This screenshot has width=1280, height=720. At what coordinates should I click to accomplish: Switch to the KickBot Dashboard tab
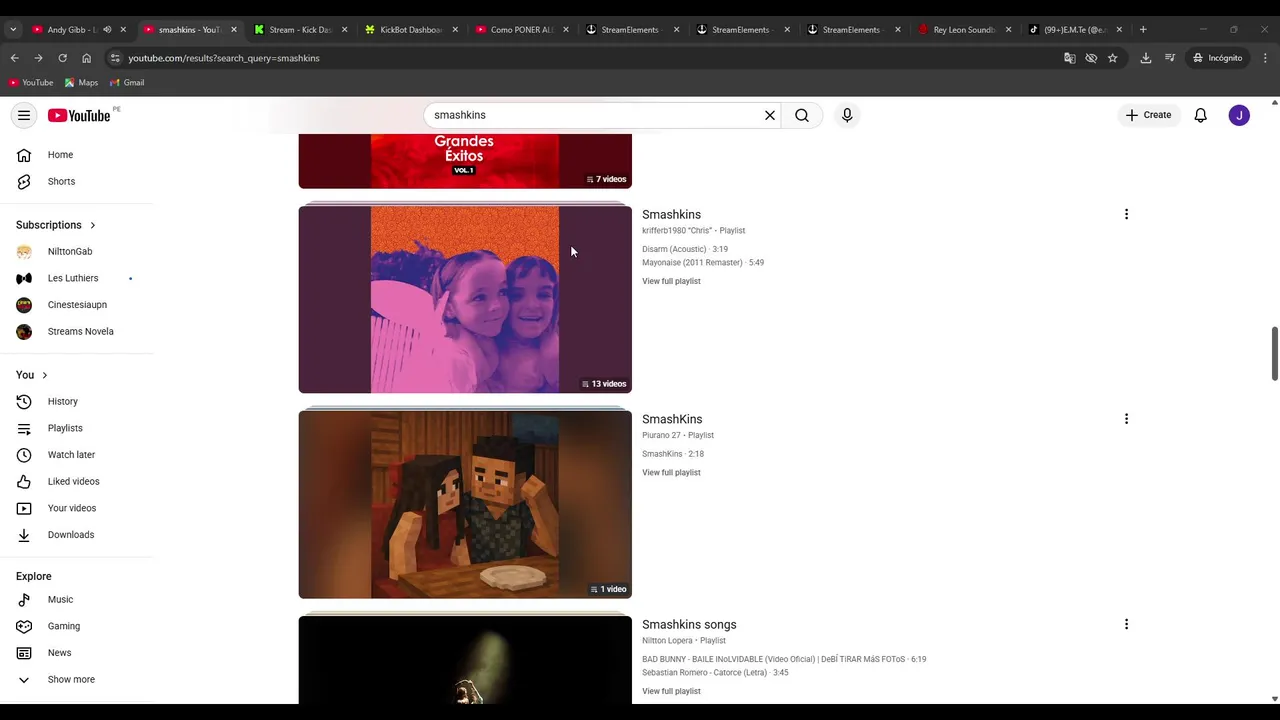tap(410, 30)
